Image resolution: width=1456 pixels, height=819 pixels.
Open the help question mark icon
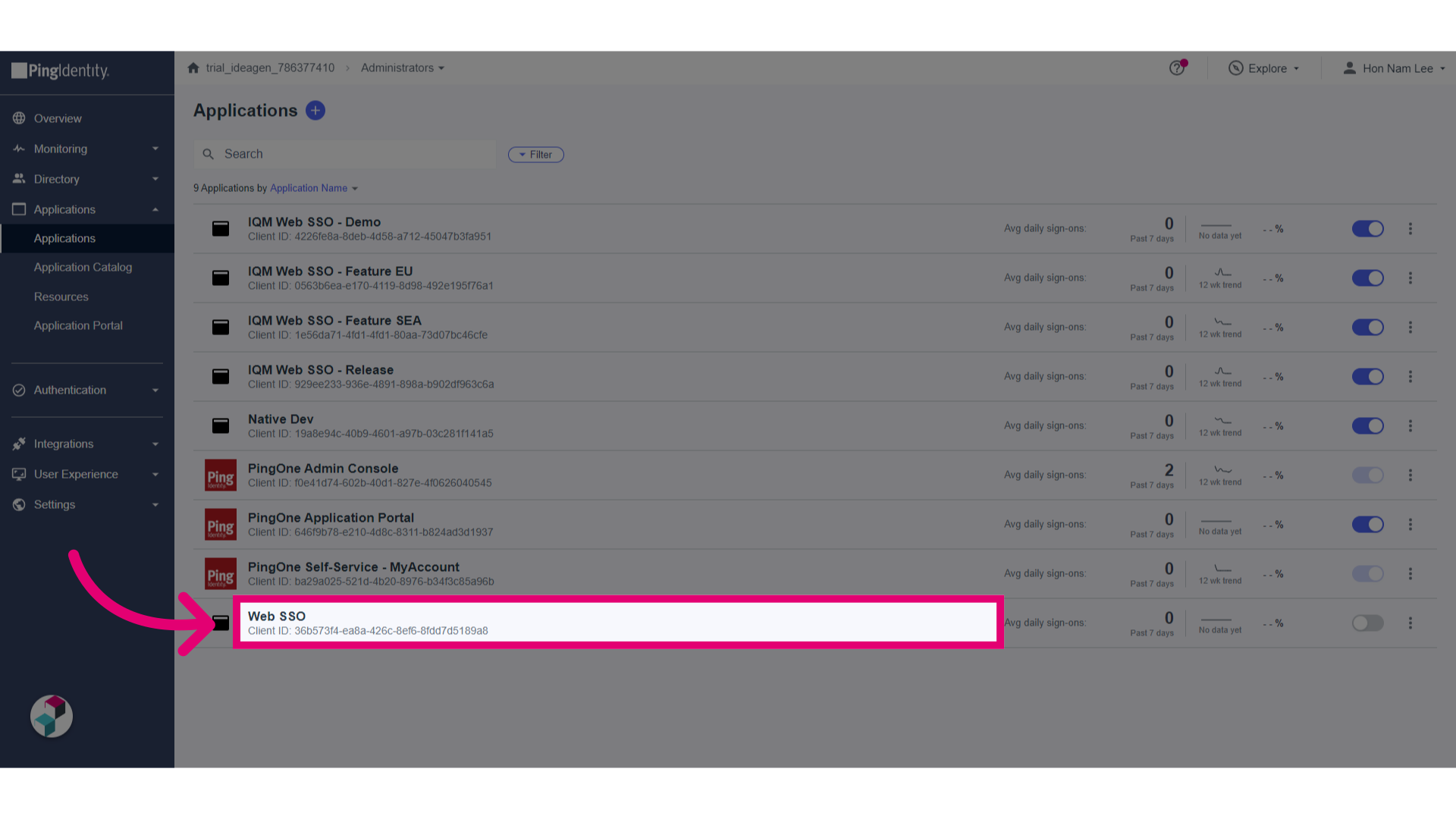tap(1177, 67)
